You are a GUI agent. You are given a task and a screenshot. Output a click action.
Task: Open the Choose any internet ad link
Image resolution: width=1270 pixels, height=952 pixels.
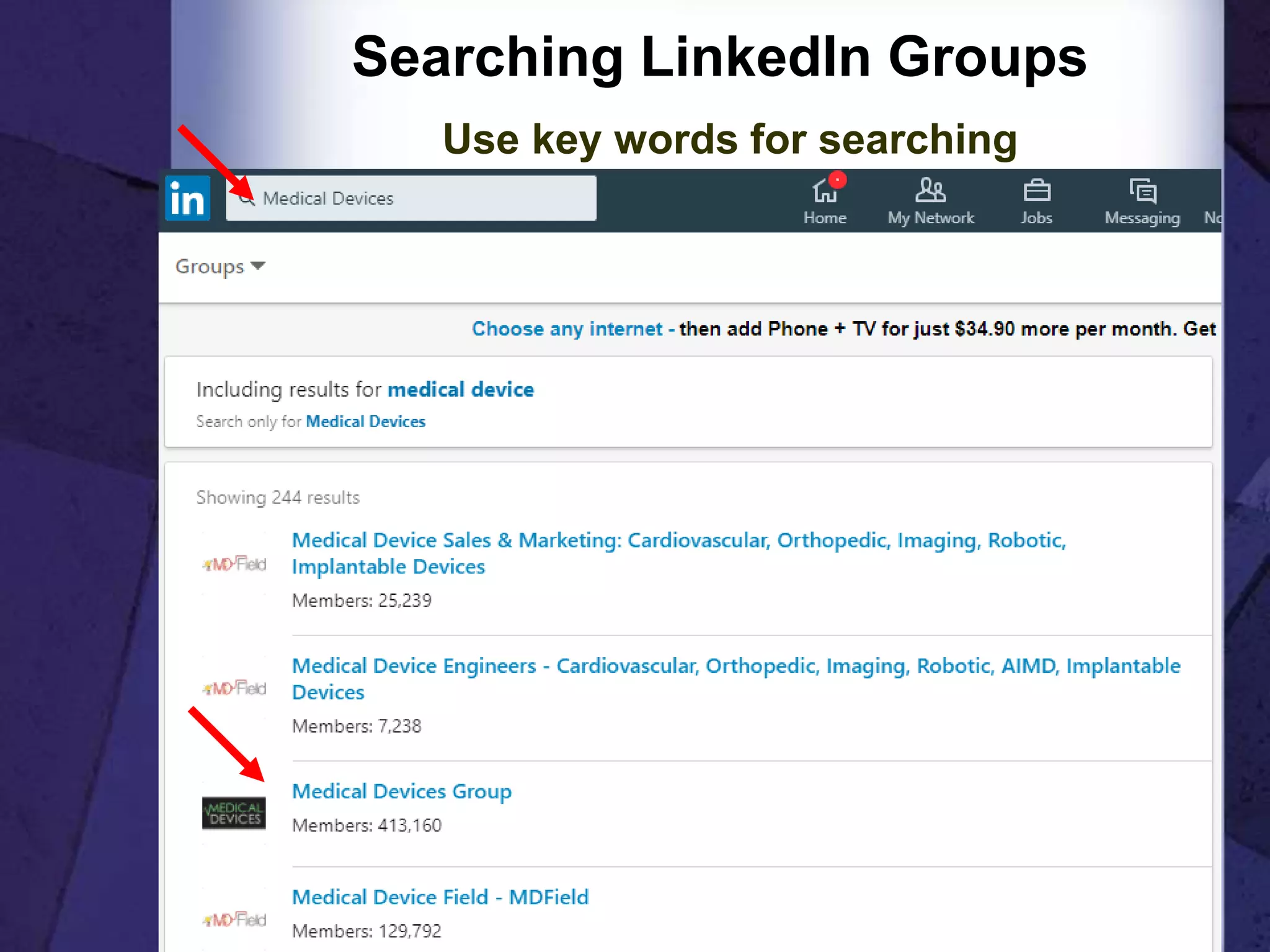[573, 328]
